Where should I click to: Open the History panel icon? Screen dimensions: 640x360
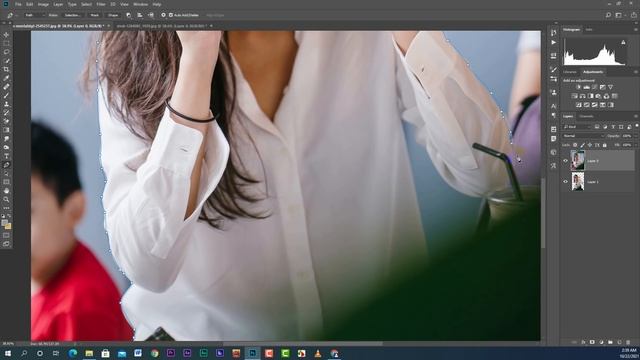[x=553, y=33]
